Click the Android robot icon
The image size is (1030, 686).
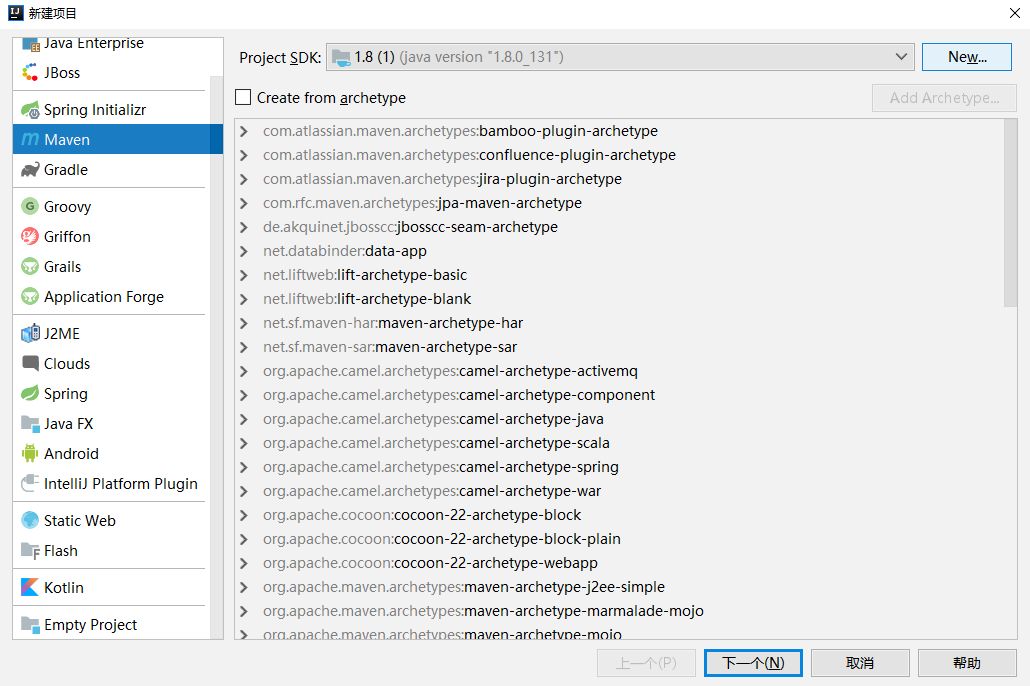tap(30, 453)
